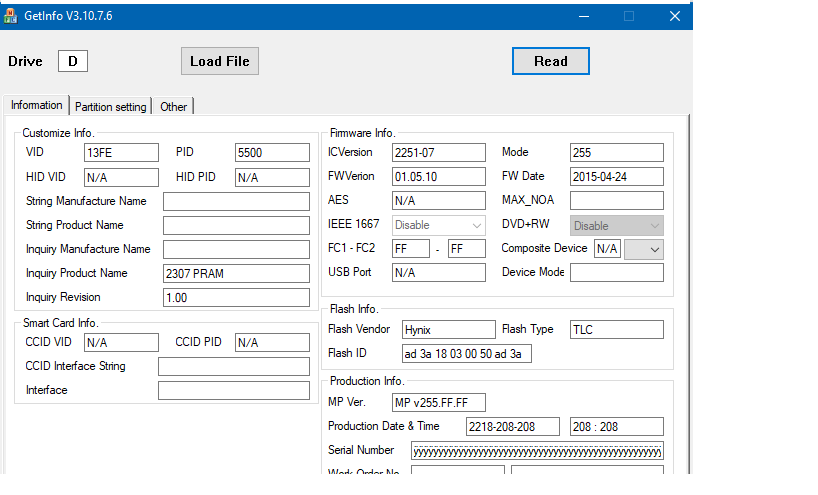Click the empty MAX_NOA field
This screenshot has width=818, height=495.
[617, 200]
